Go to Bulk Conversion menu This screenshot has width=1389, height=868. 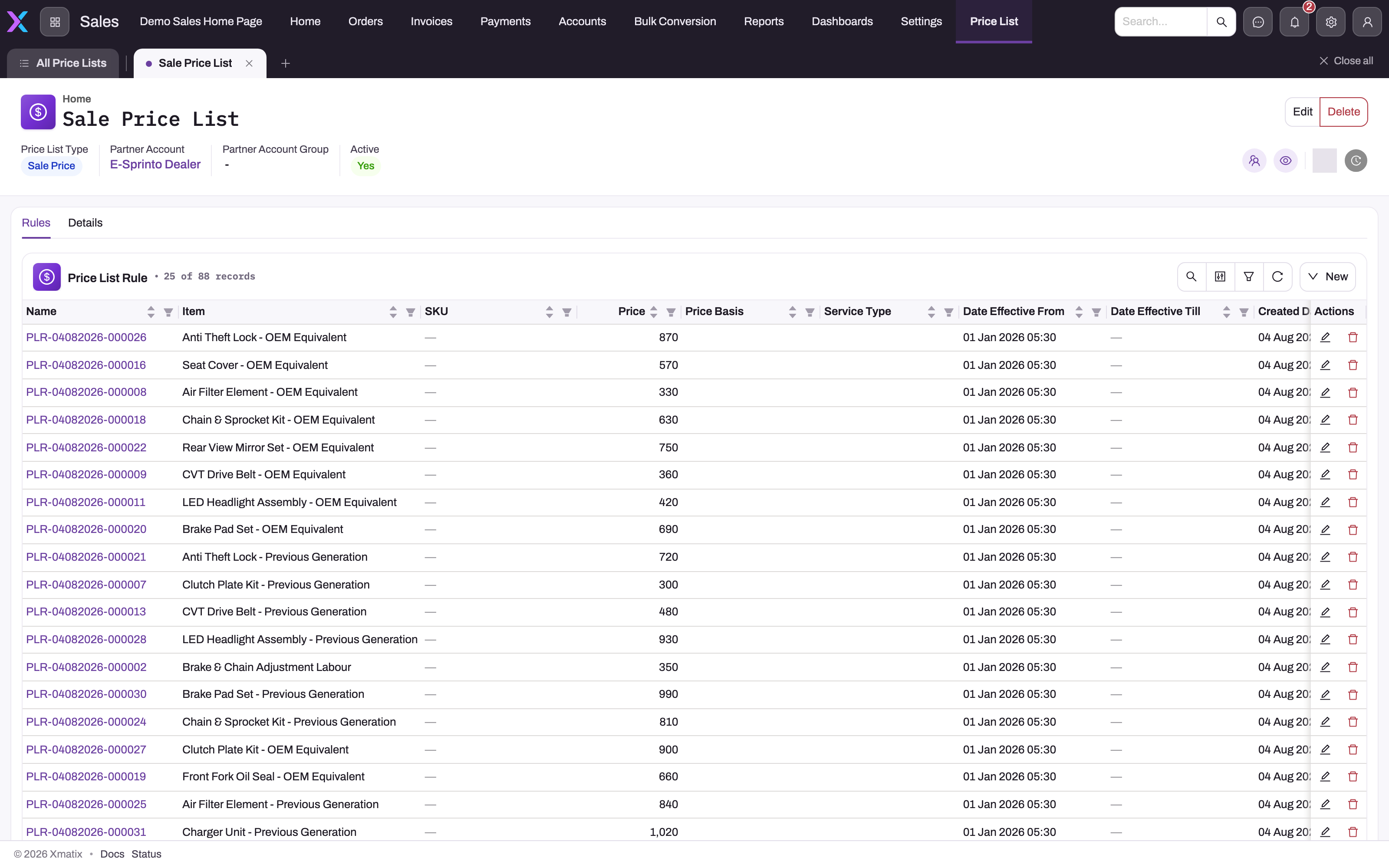coord(675,22)
